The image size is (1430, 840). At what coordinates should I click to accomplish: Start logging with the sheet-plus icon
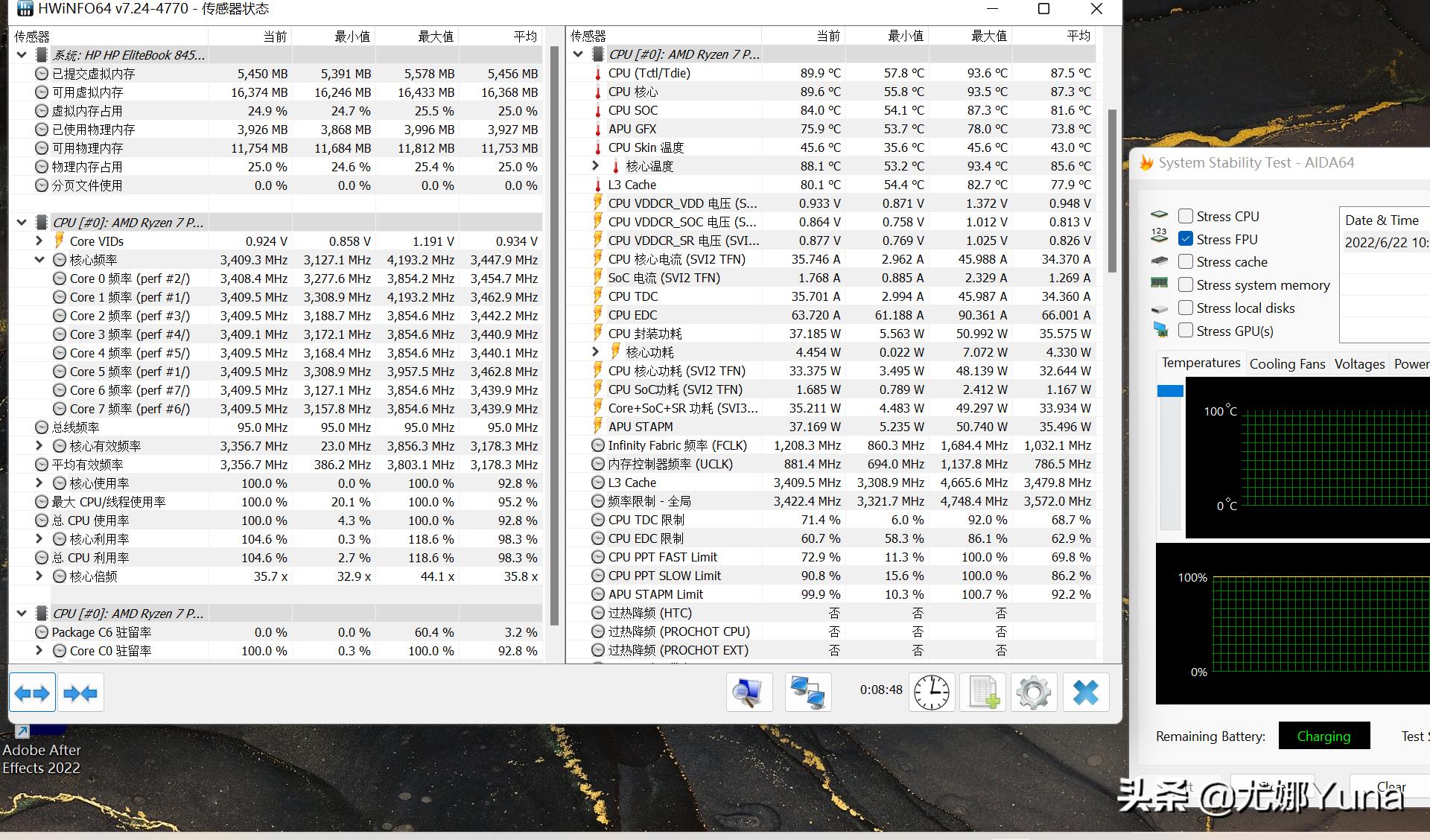pos(983,693)
